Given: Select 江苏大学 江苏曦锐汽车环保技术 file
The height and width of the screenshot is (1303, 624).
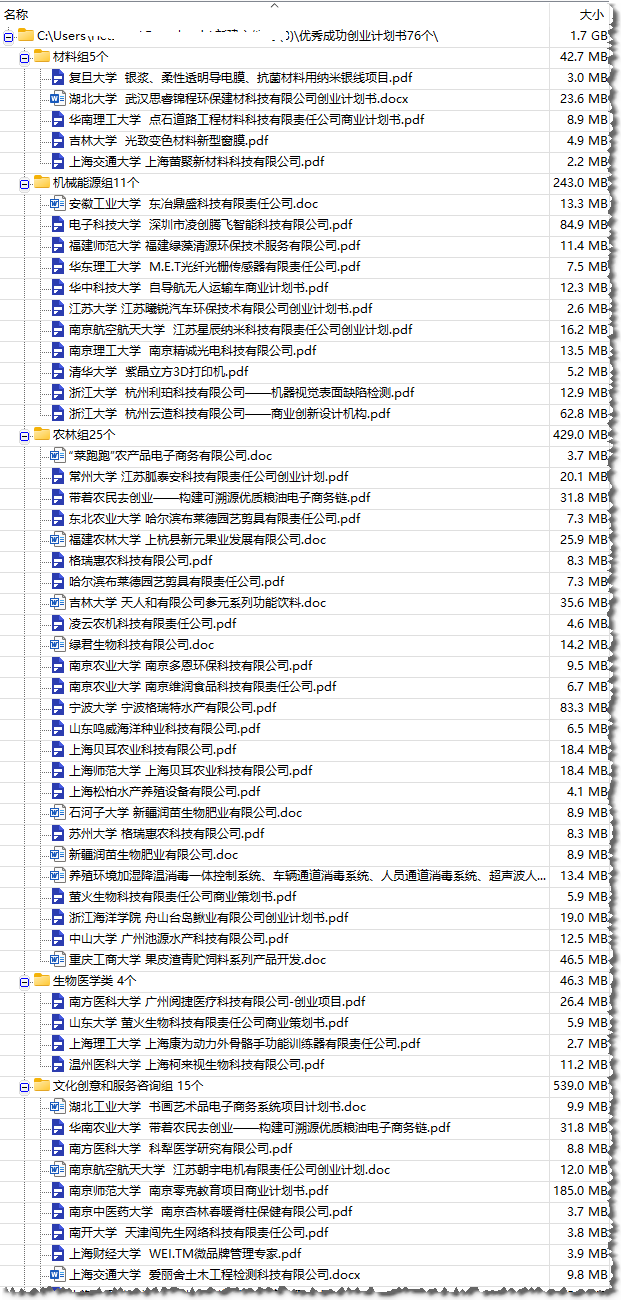Looking at the screenshot, I should tap(220, 308).
